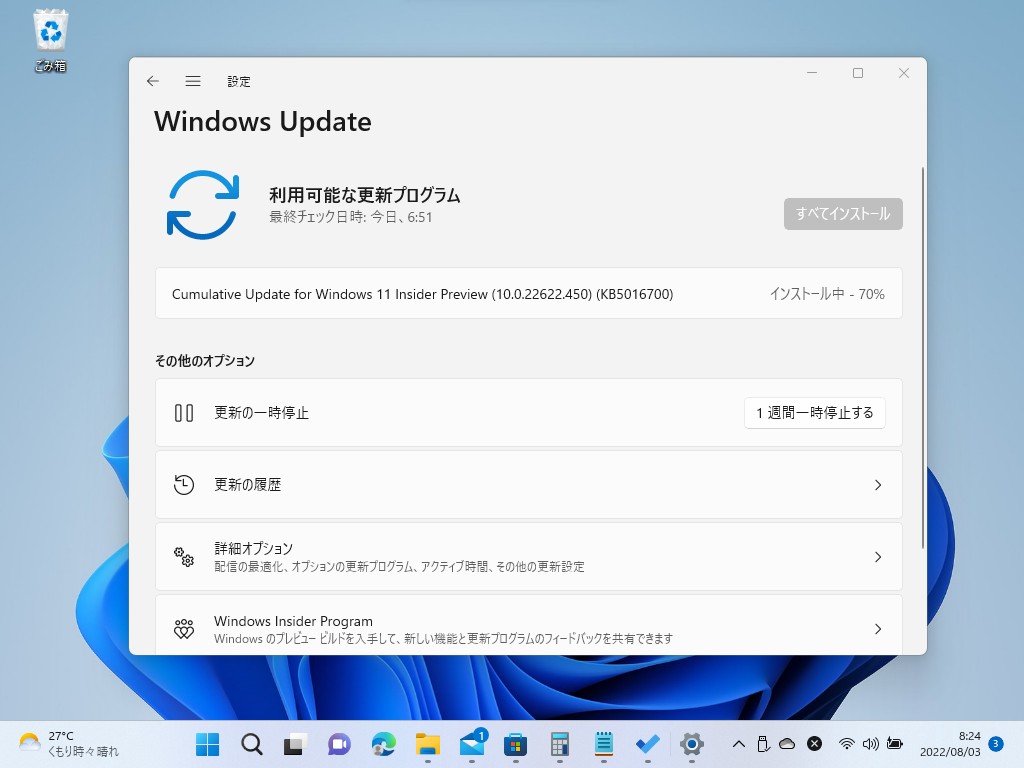Expand the 更新の履歴 row
This screenshot has height=768, width=1024.
click(878, 484)
